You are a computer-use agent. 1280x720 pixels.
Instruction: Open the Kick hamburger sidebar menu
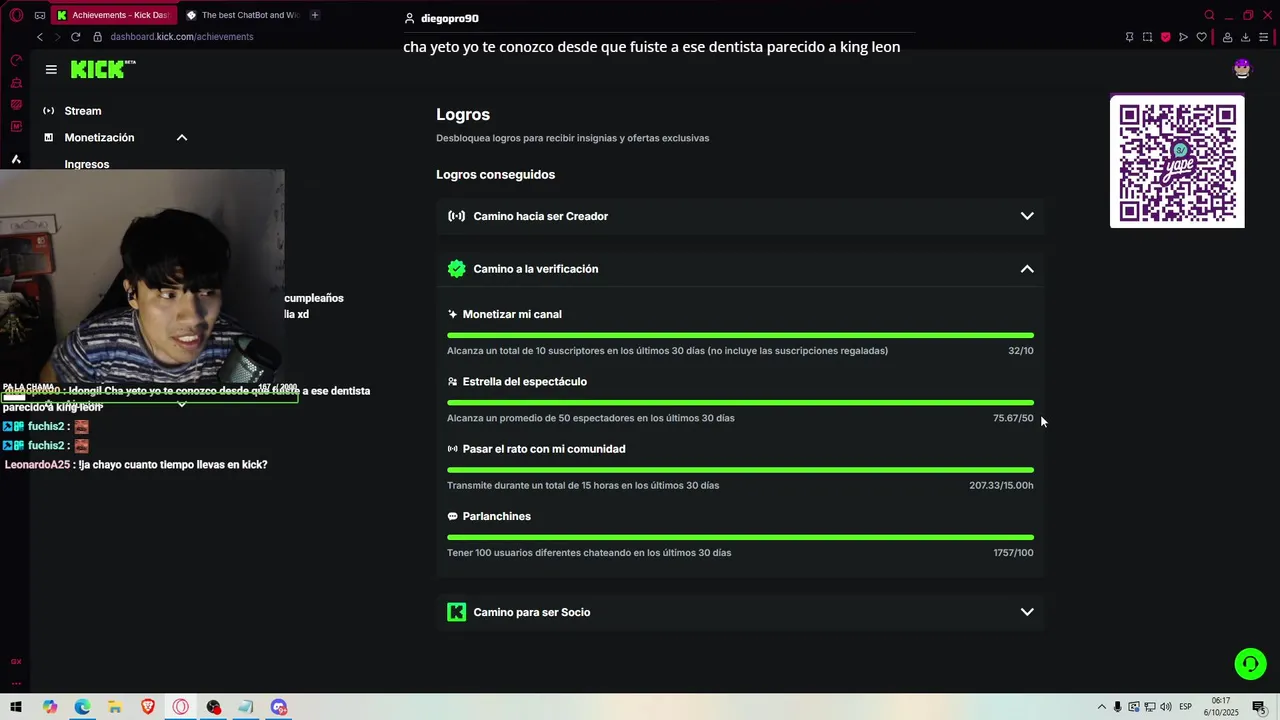click(51, 70)
